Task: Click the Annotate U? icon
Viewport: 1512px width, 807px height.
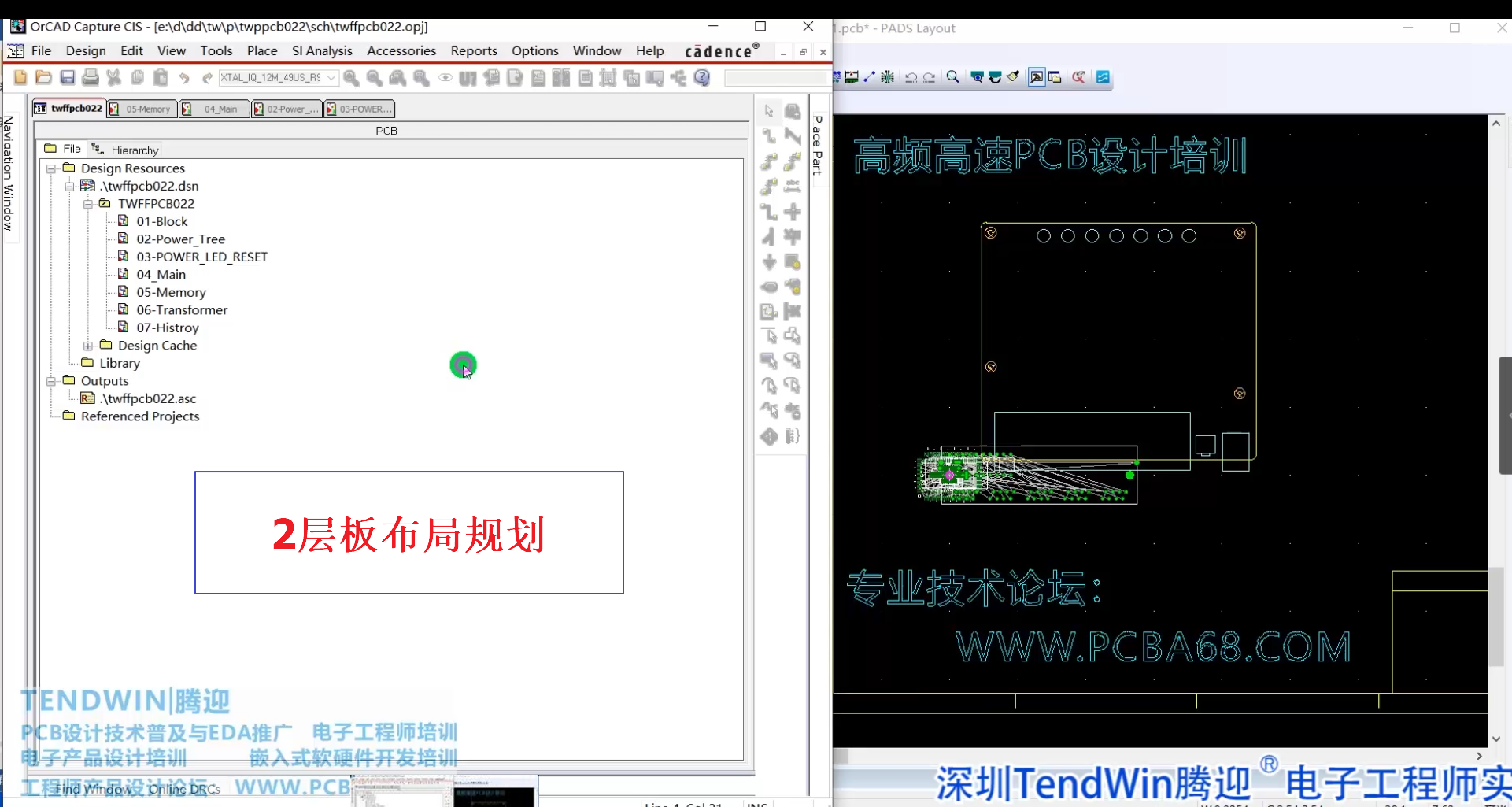Action: (x=468, y=77)
